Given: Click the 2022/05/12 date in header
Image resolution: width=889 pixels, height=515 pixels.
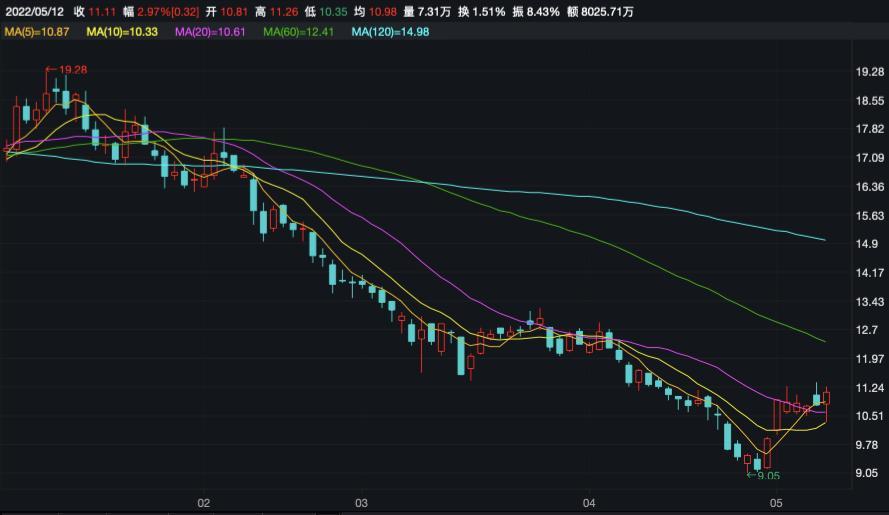Looking at the screenshot, I should pos(34,12).
